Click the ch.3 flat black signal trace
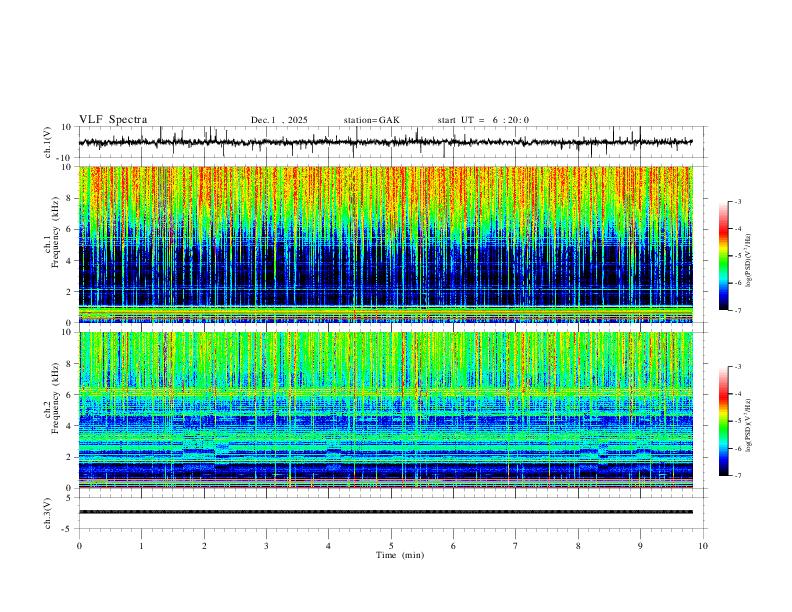This screenshot has width=792, height=612. 385,512
